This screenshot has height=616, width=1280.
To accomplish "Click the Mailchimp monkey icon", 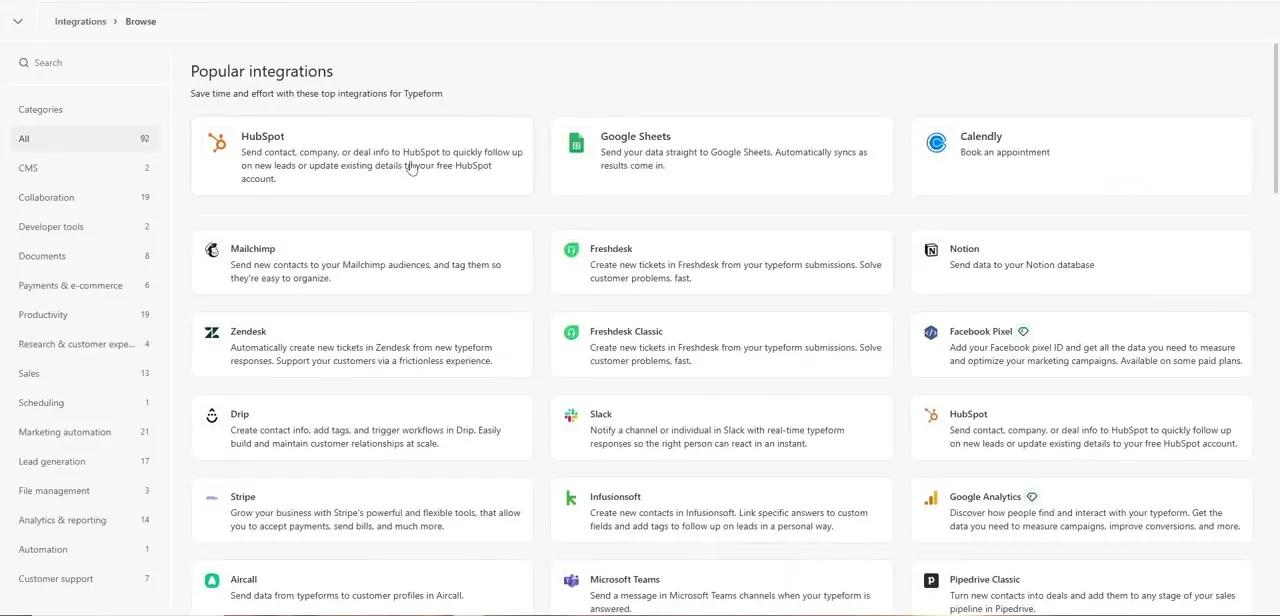I will click(212, 250).
